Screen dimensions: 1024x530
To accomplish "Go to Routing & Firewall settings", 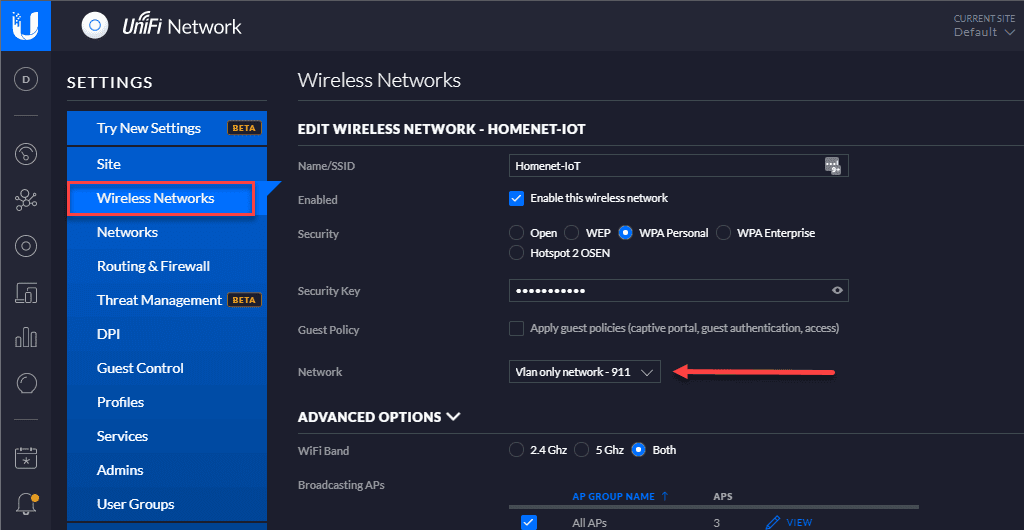I will click(x=153, y=266).
